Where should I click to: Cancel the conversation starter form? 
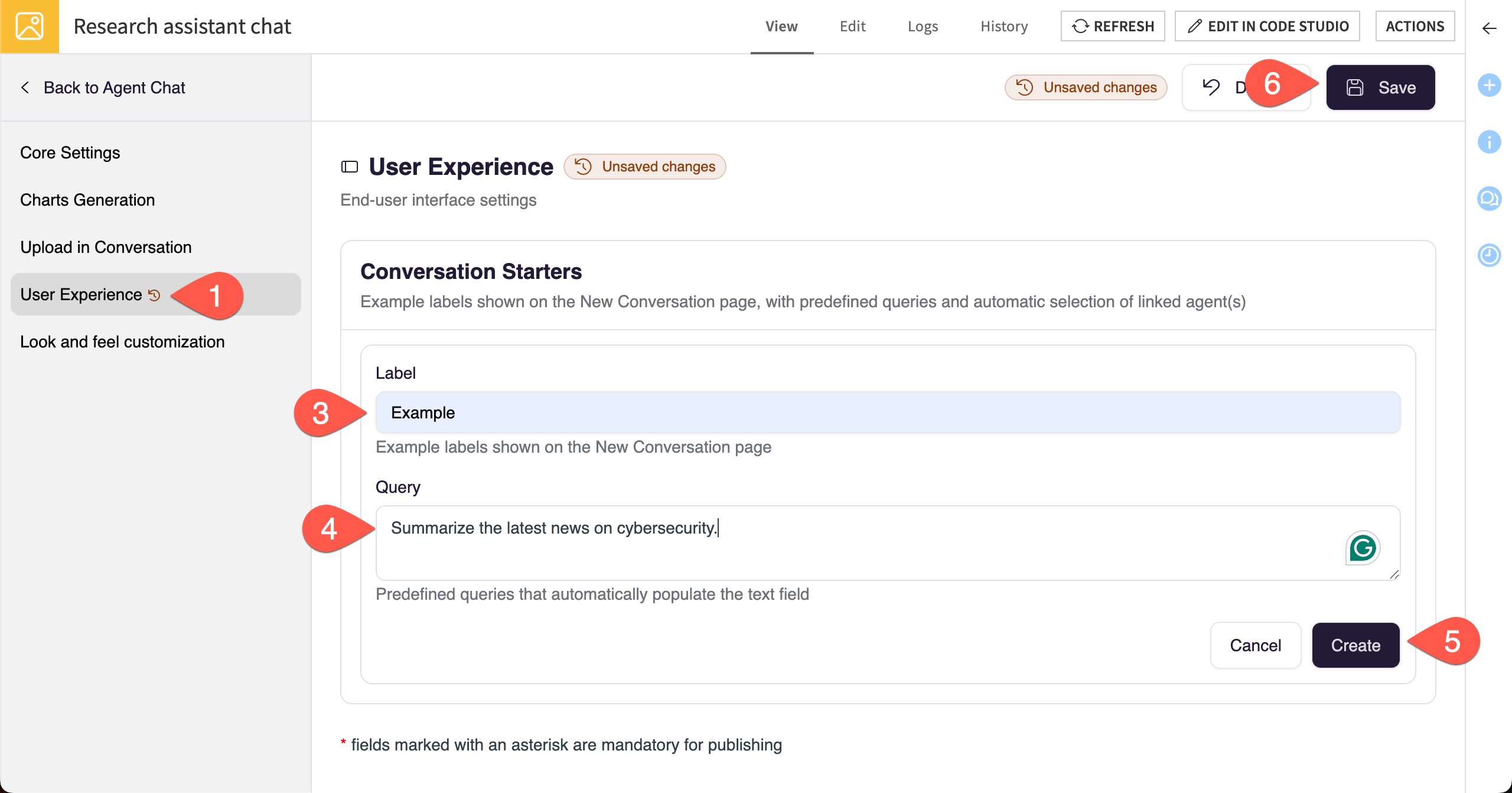(x=1256, y=645)
